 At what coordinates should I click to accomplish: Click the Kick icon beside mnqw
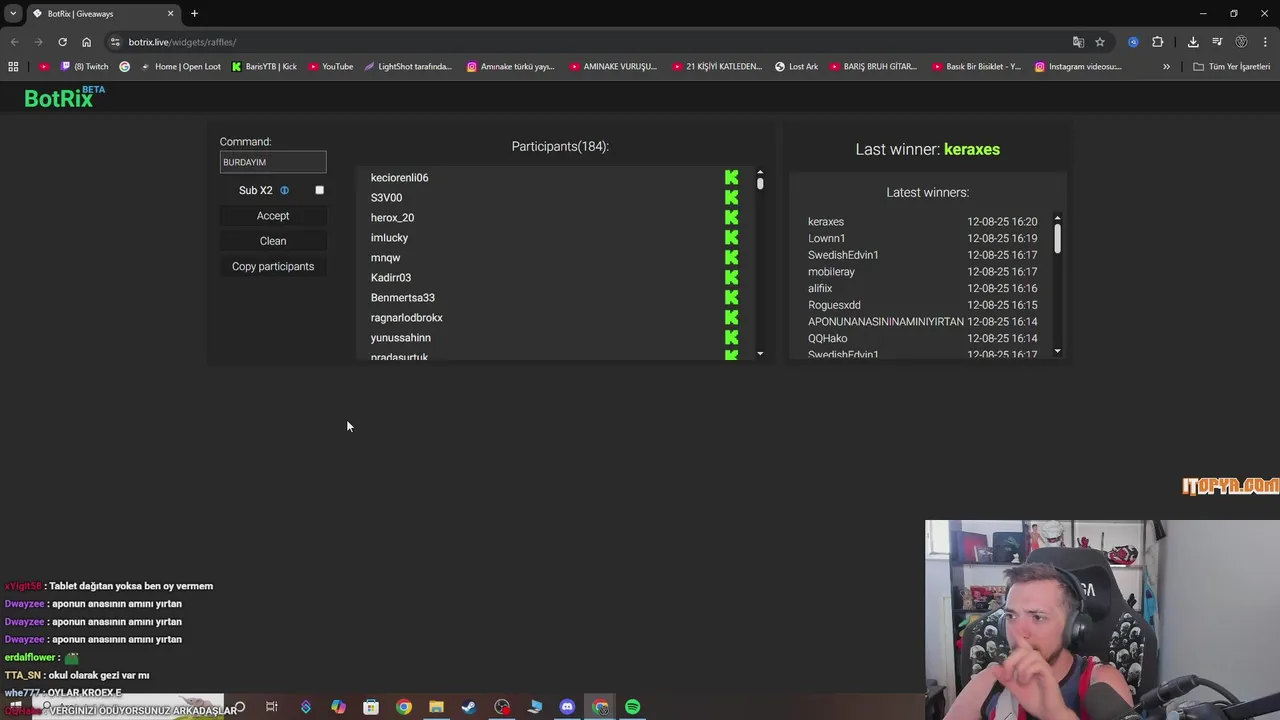click(731, 258)
